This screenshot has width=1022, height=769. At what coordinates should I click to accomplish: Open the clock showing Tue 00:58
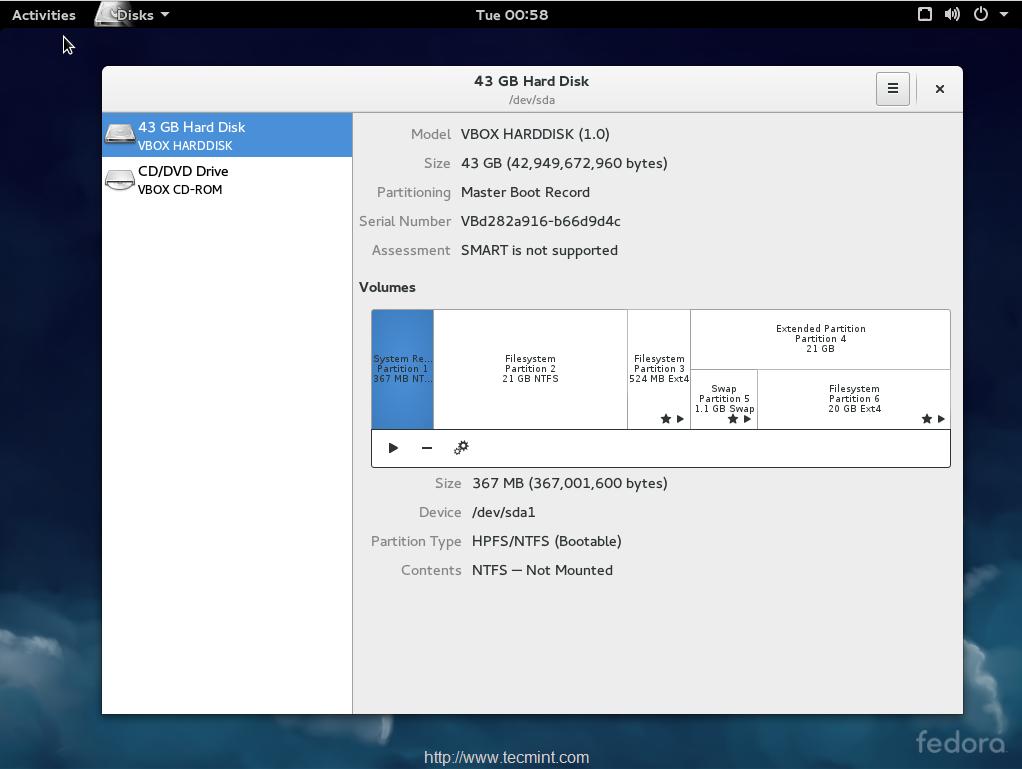(x=511, y=15)
